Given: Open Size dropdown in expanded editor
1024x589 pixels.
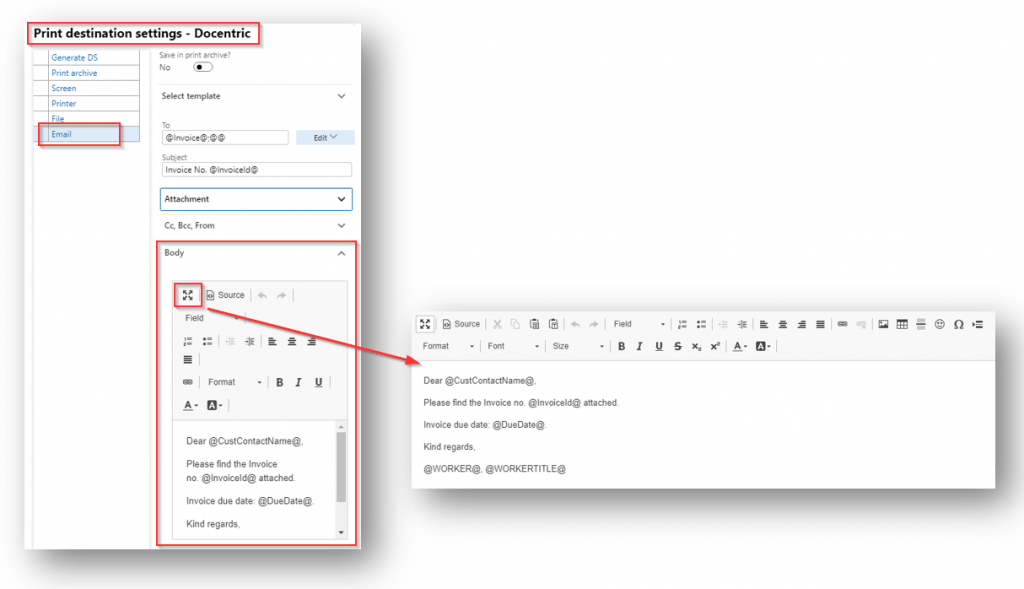Looking at the screenshot, I should [578, 346].
